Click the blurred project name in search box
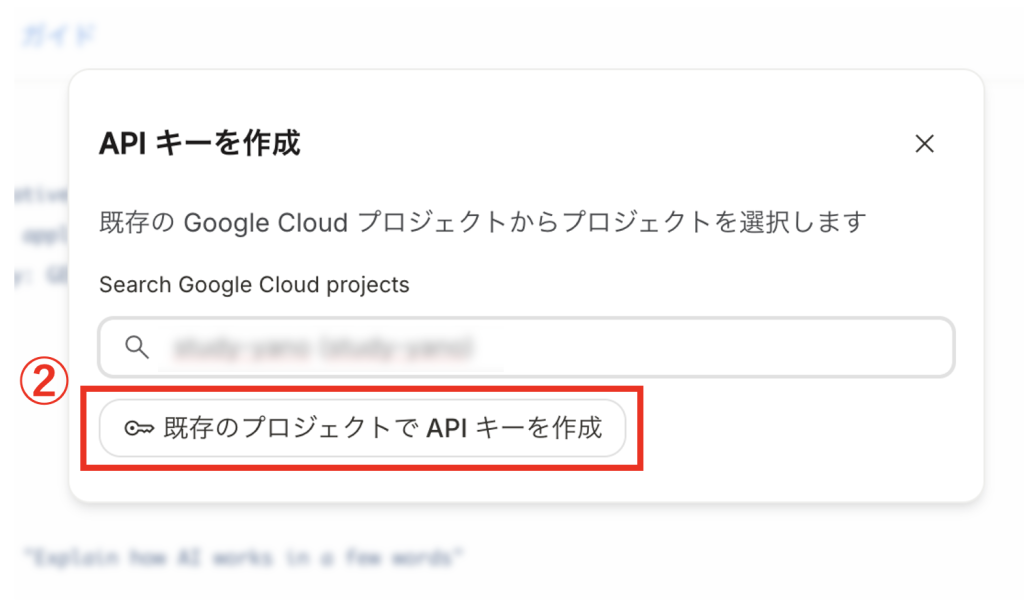This screenshot has height=601, width=1024. [x=321, y=348]
